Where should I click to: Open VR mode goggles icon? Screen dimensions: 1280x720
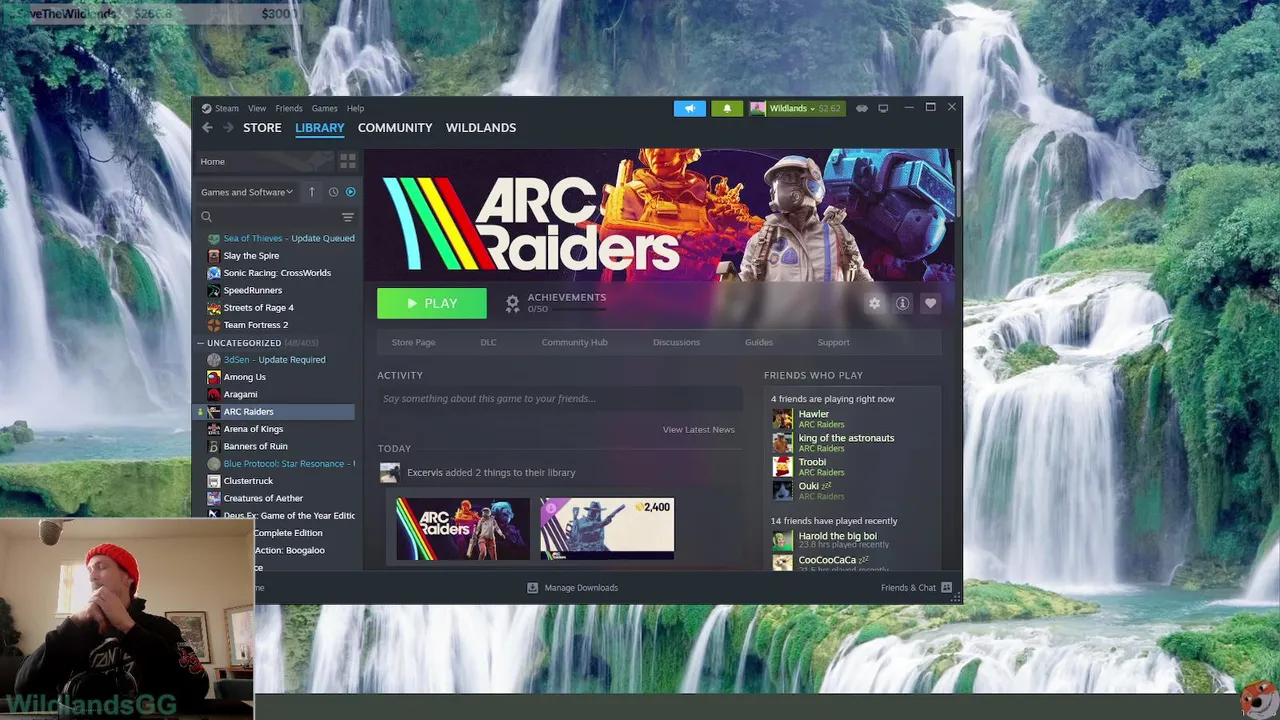(x=861, y=108)
